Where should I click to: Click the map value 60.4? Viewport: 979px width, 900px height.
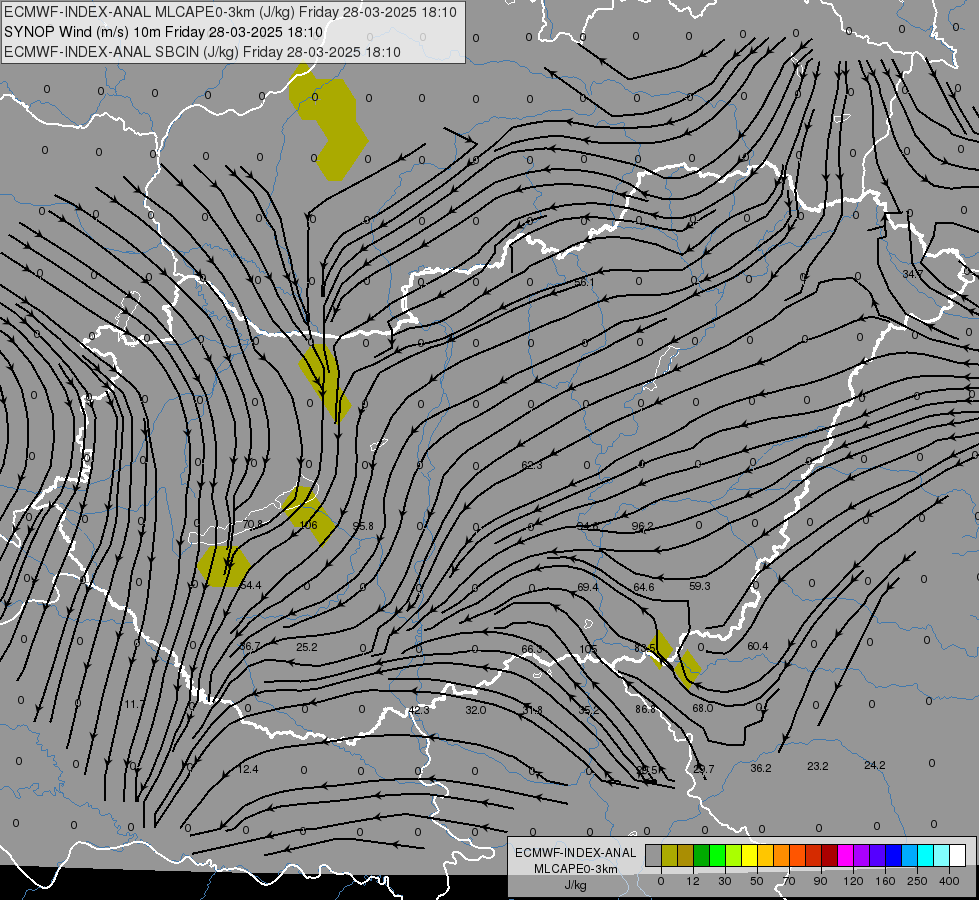pyautogui.click(x=758, y=646)
